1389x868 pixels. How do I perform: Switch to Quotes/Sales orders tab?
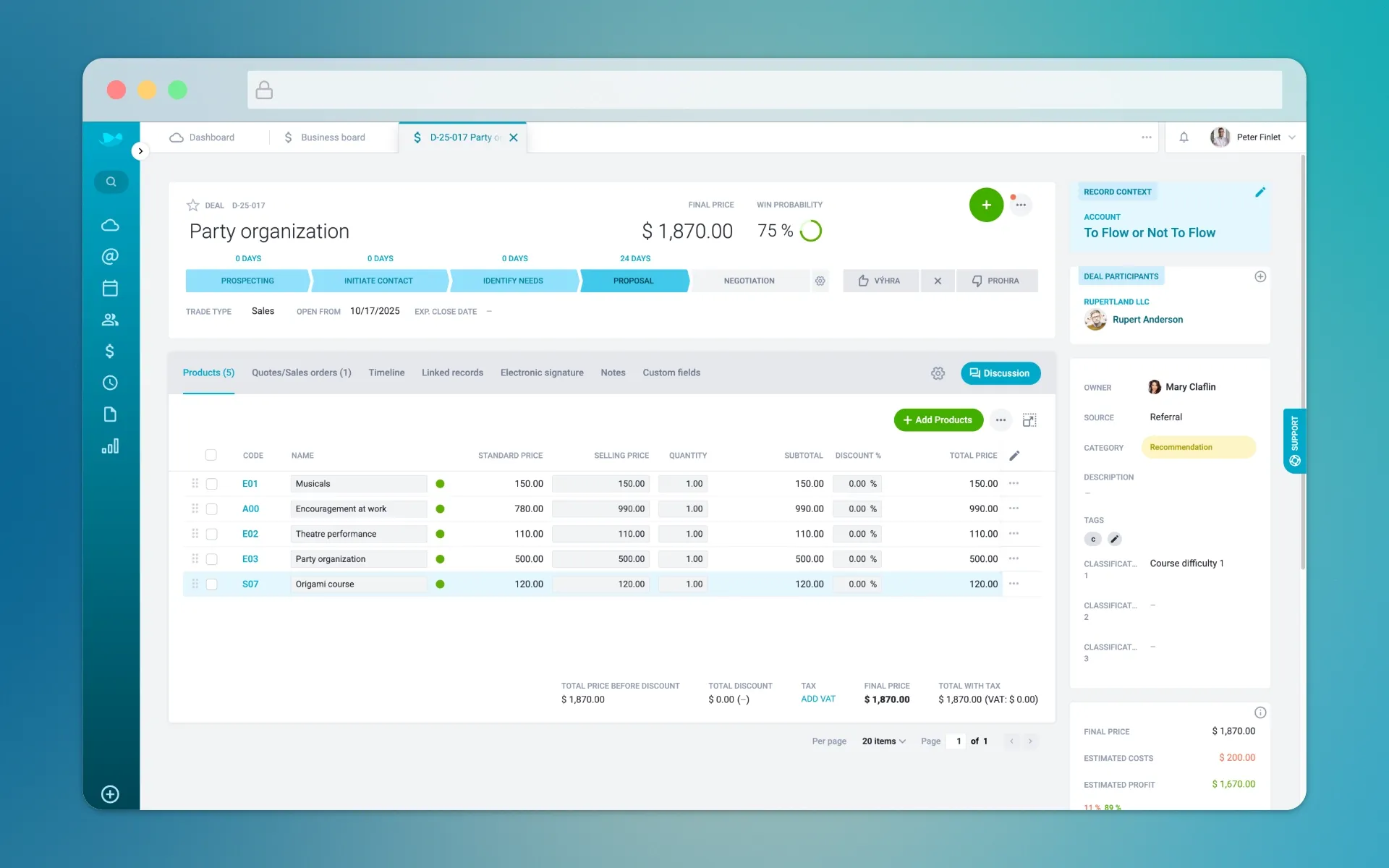301,373
